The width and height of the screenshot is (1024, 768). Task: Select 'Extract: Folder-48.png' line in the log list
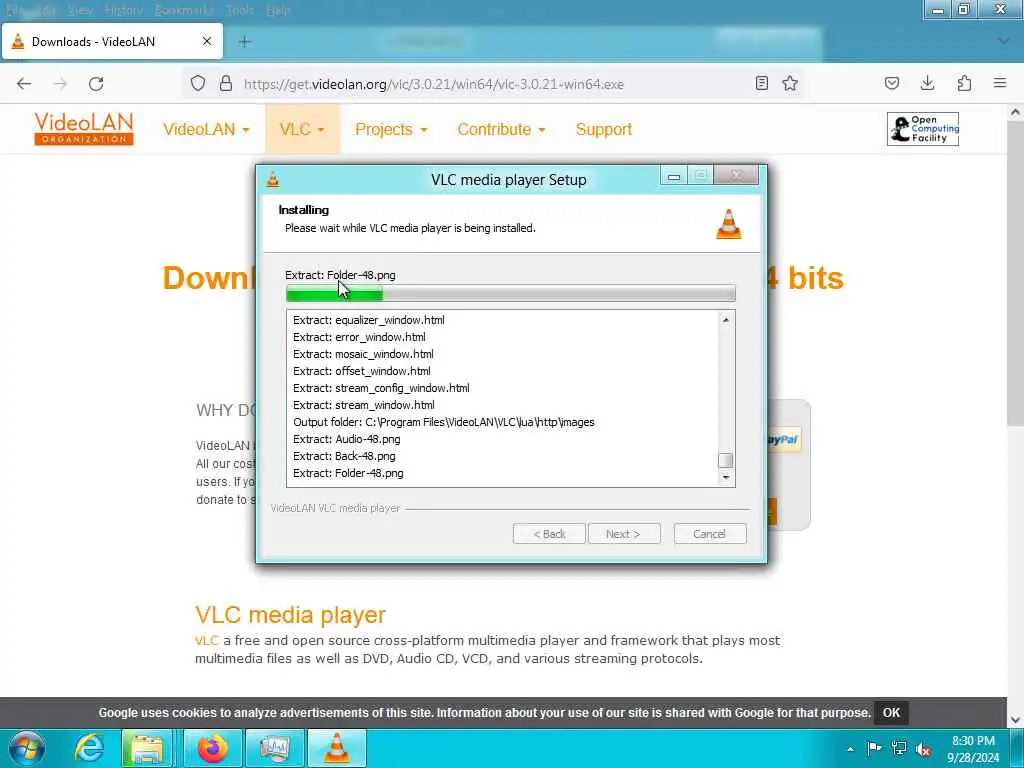[348, 473]
